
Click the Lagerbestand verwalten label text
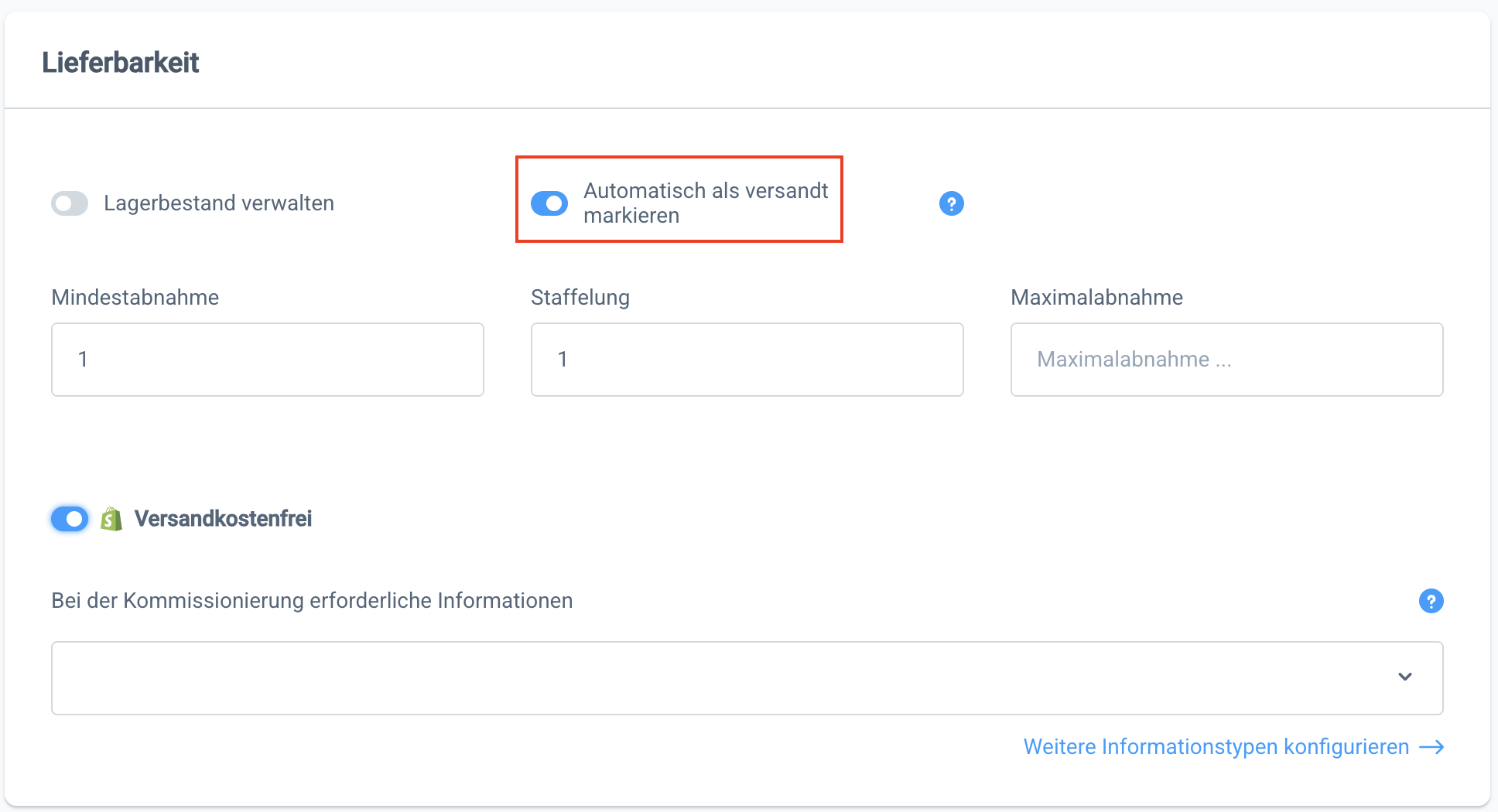(219, 203)
